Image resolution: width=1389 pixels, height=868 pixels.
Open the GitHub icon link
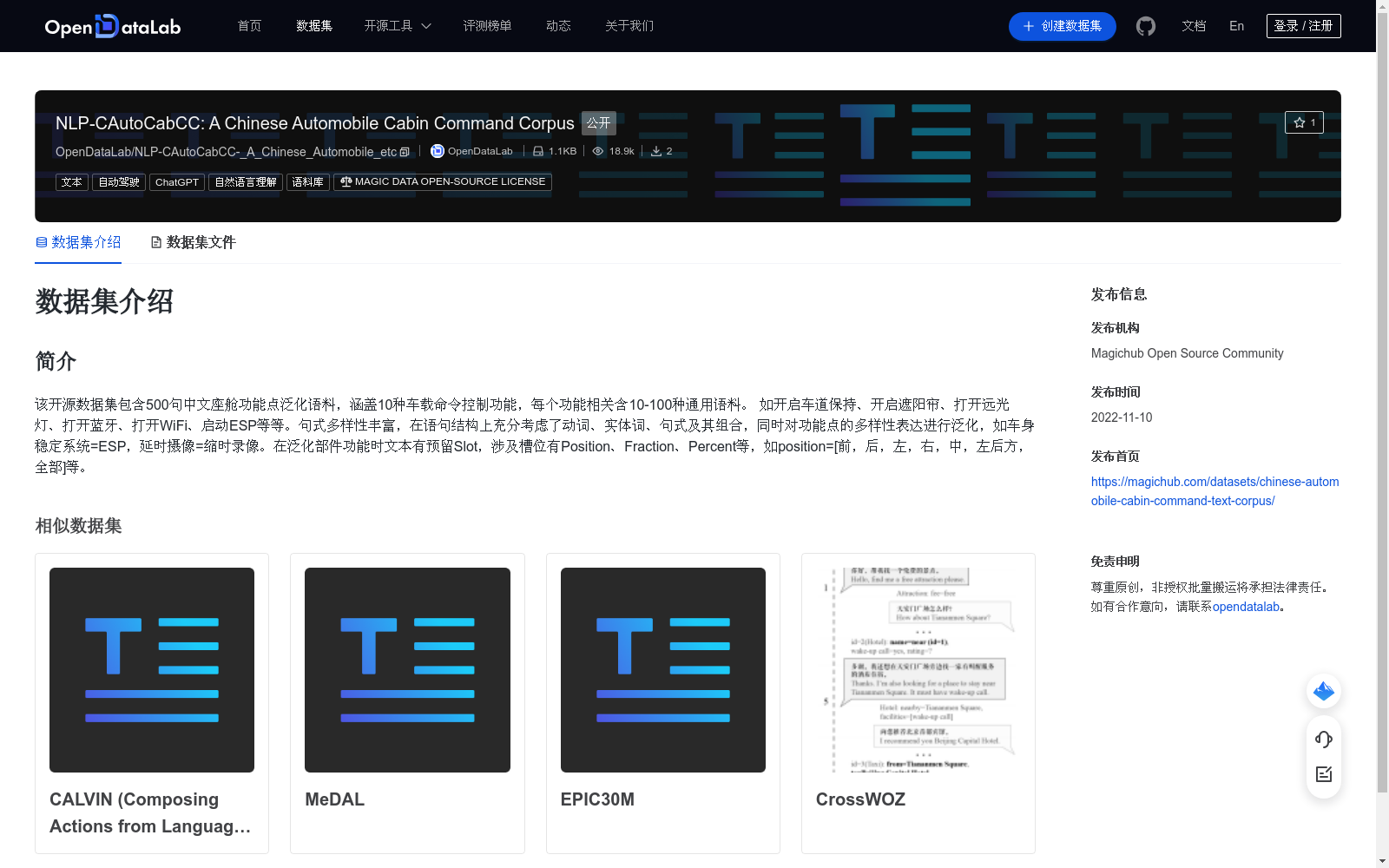pyautogui.click(x=1146, y=26)
